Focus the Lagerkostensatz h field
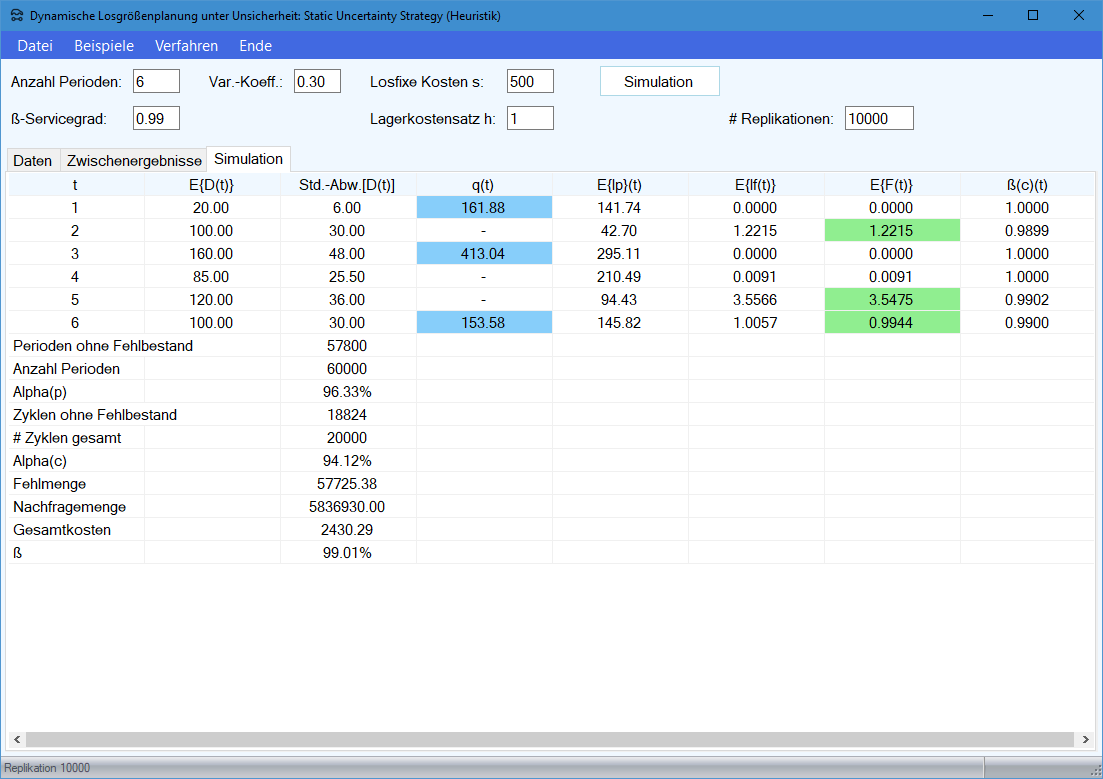This screenshot has width=1103, height=779. point(530,118)
